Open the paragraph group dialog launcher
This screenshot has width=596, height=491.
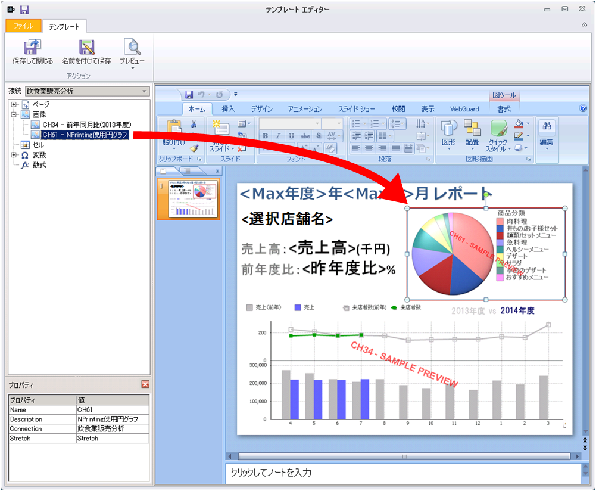click(x=428, y=159)
